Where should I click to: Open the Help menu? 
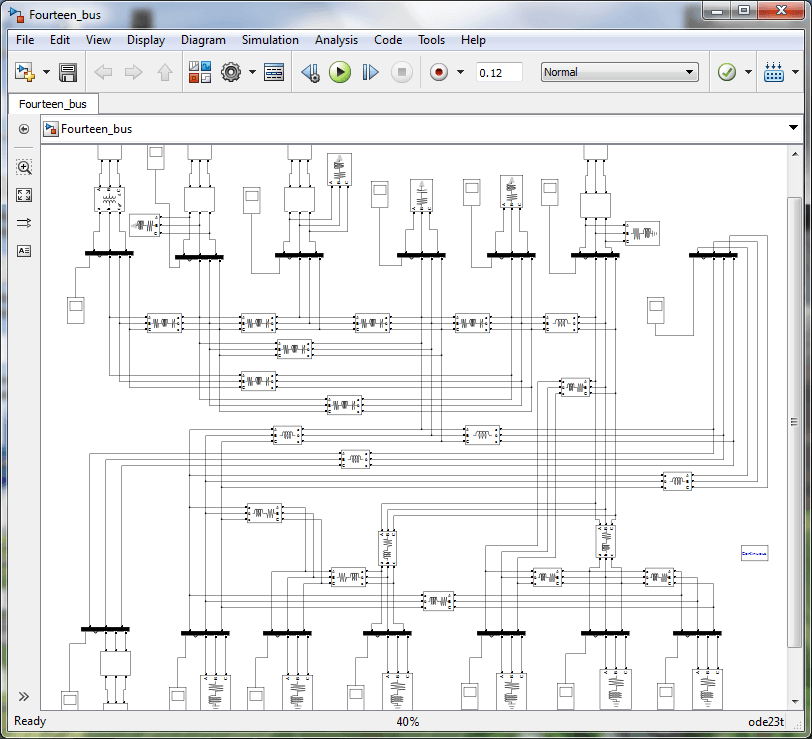[x=473, y=40]
